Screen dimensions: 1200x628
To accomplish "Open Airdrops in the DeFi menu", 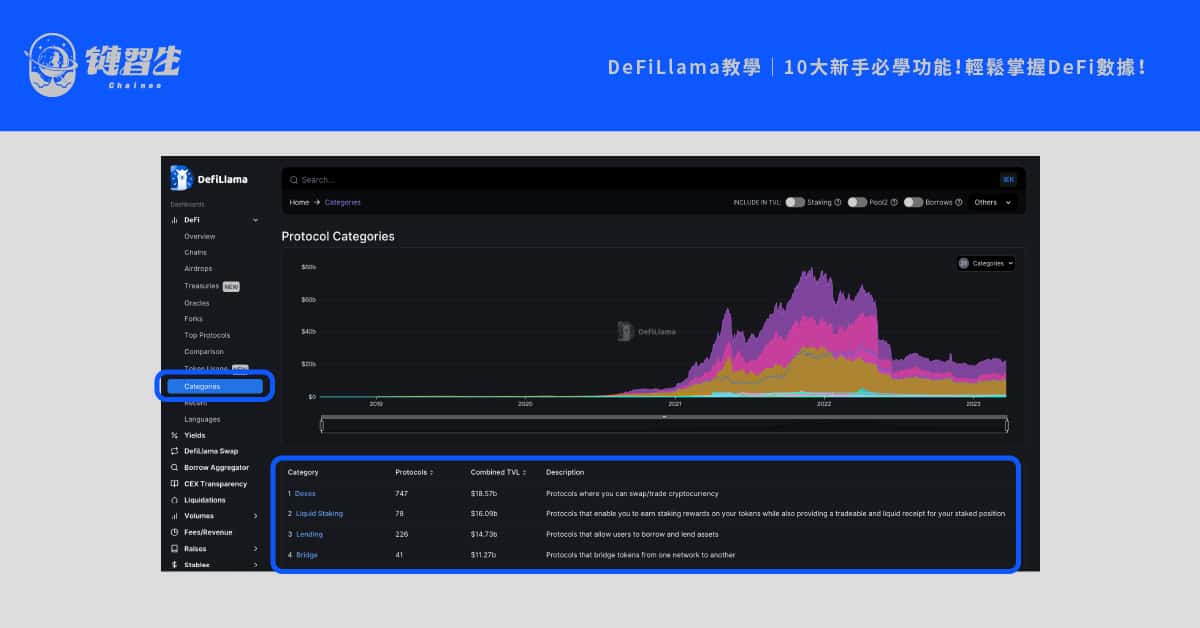I will point(198,268).
